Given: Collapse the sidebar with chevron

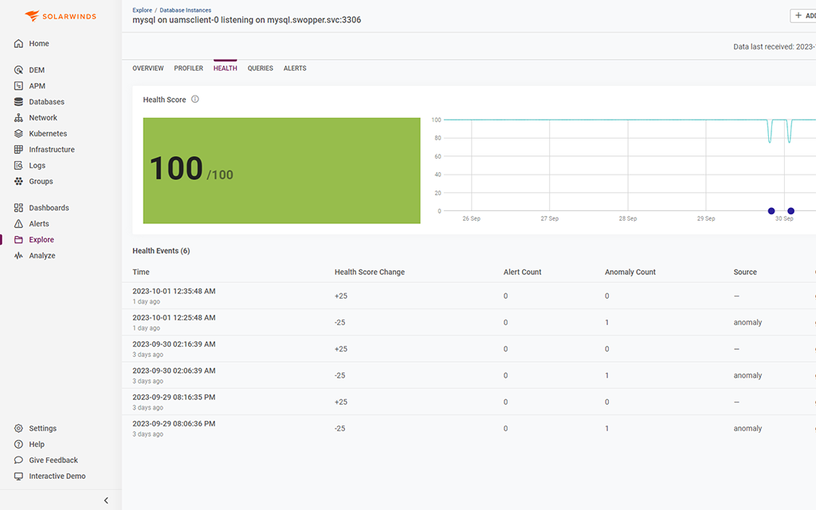Looking at the screenshot, I should [106, 501].
